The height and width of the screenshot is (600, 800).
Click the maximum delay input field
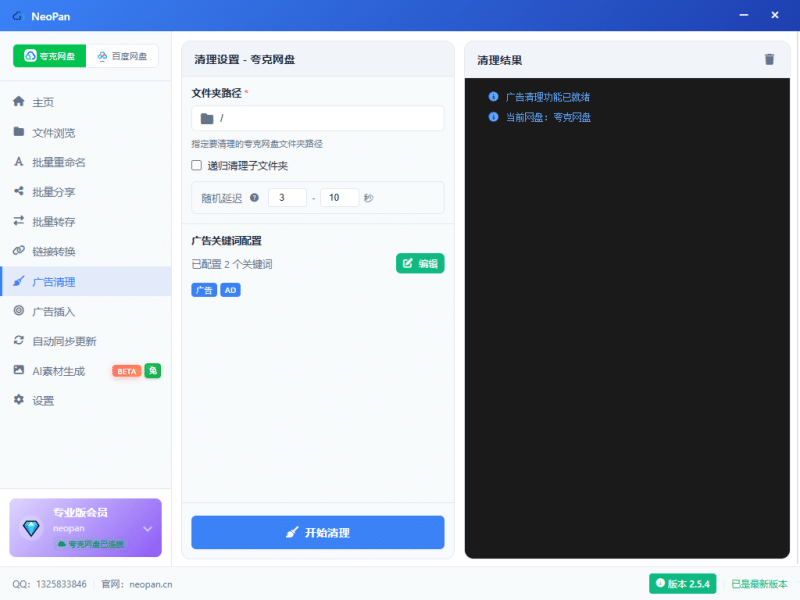coord(339,198)
